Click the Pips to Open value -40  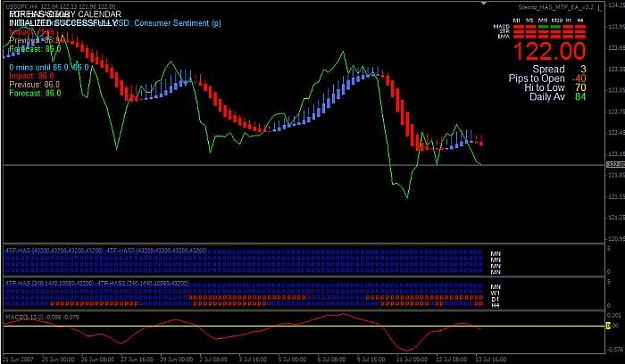(578, 79)
